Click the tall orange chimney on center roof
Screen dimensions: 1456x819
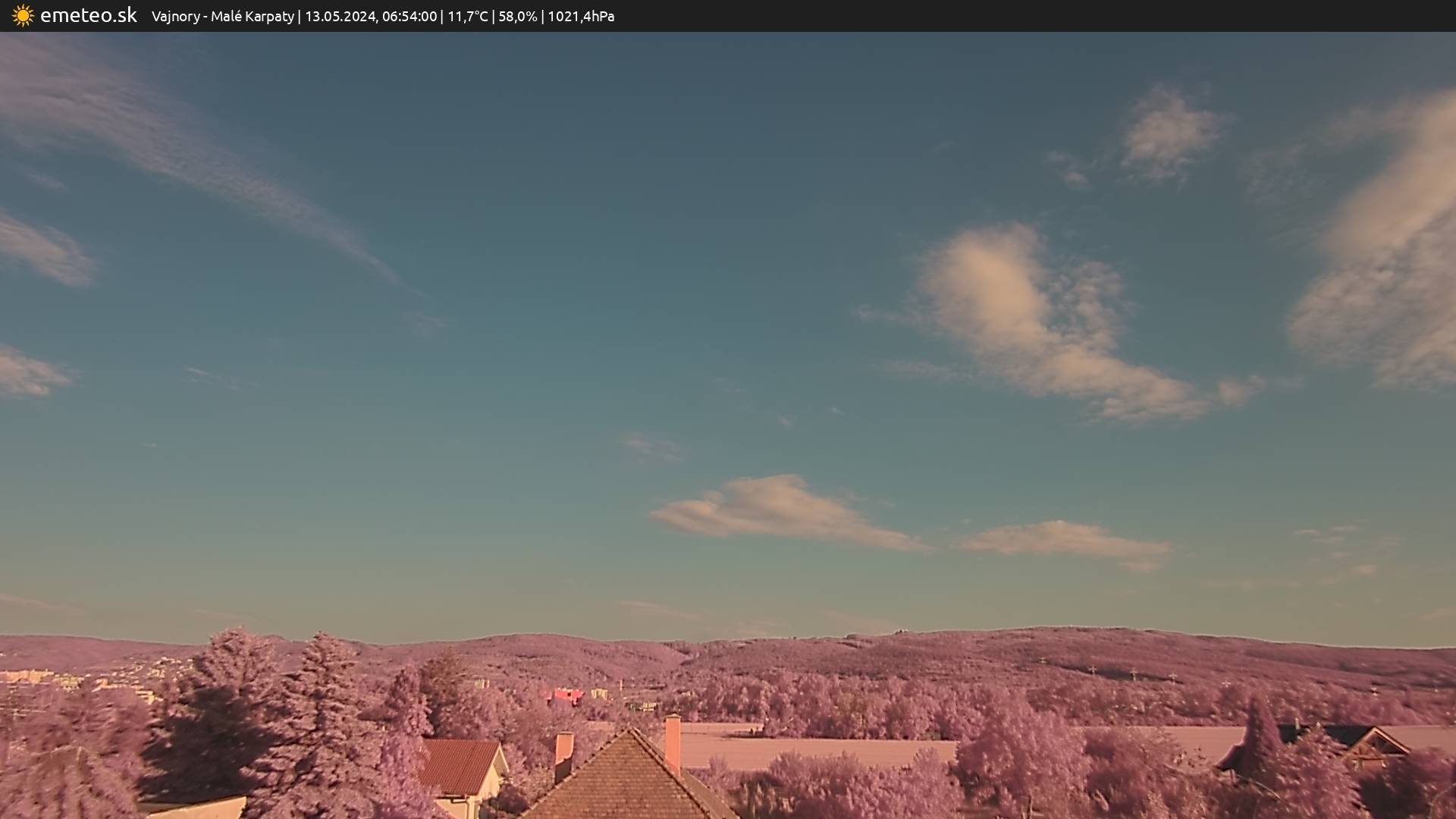coord(673,743)
